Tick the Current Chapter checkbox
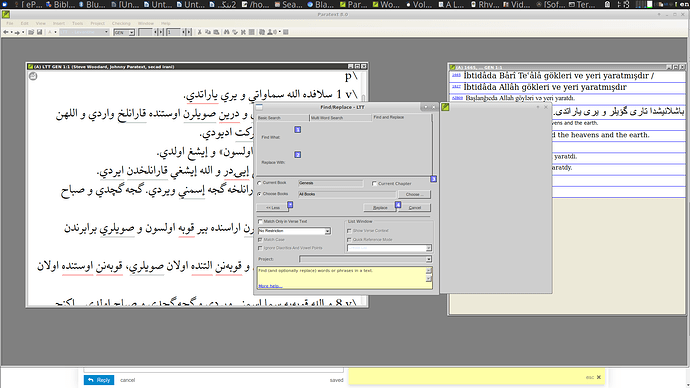The image size is (690, 388). 374,183
